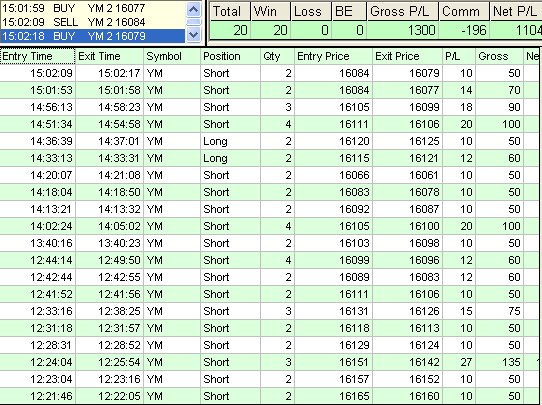Click YM symbol in the 14:20:07 row
The width and height of the screenshot is (542, 405).
click(172, 175)
